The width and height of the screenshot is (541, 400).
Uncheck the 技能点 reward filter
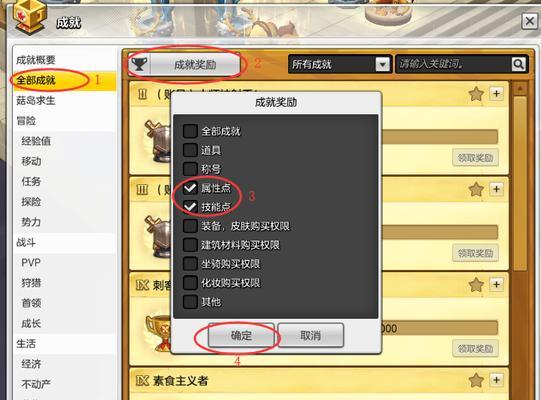190,207
